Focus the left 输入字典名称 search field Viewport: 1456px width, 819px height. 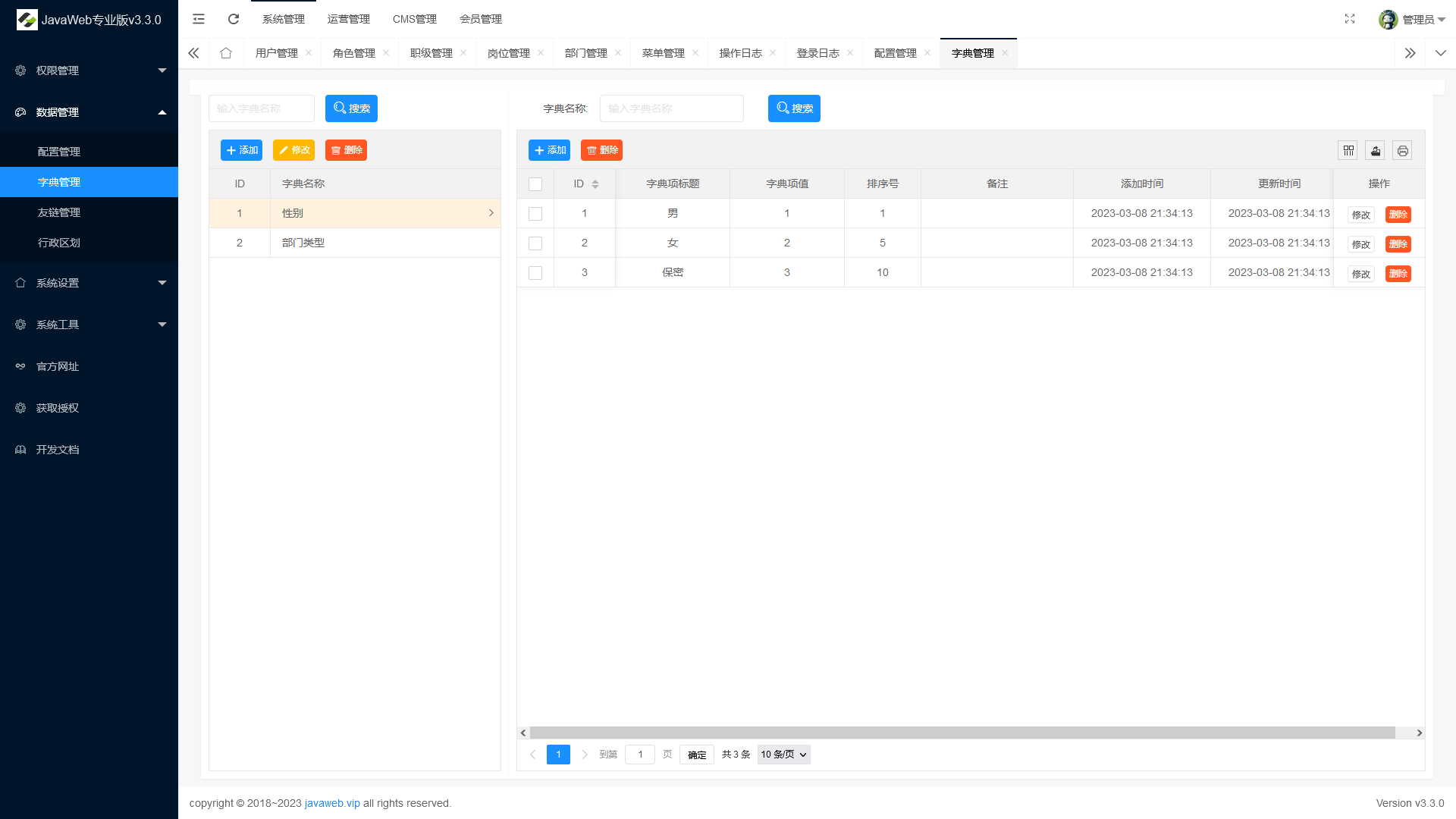click(262, 108)
